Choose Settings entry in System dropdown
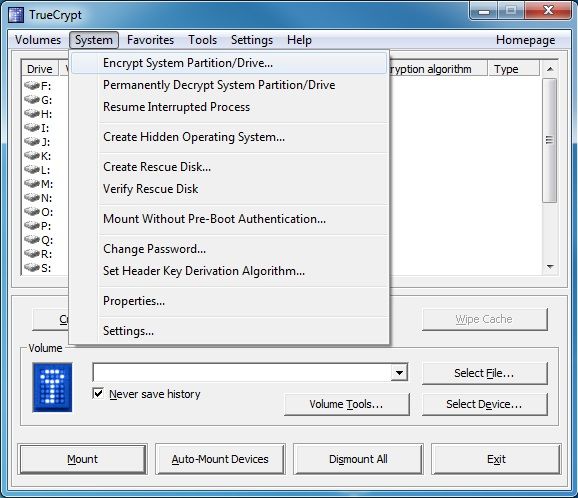This screenshot has height=498, width=578. [229, 331]
